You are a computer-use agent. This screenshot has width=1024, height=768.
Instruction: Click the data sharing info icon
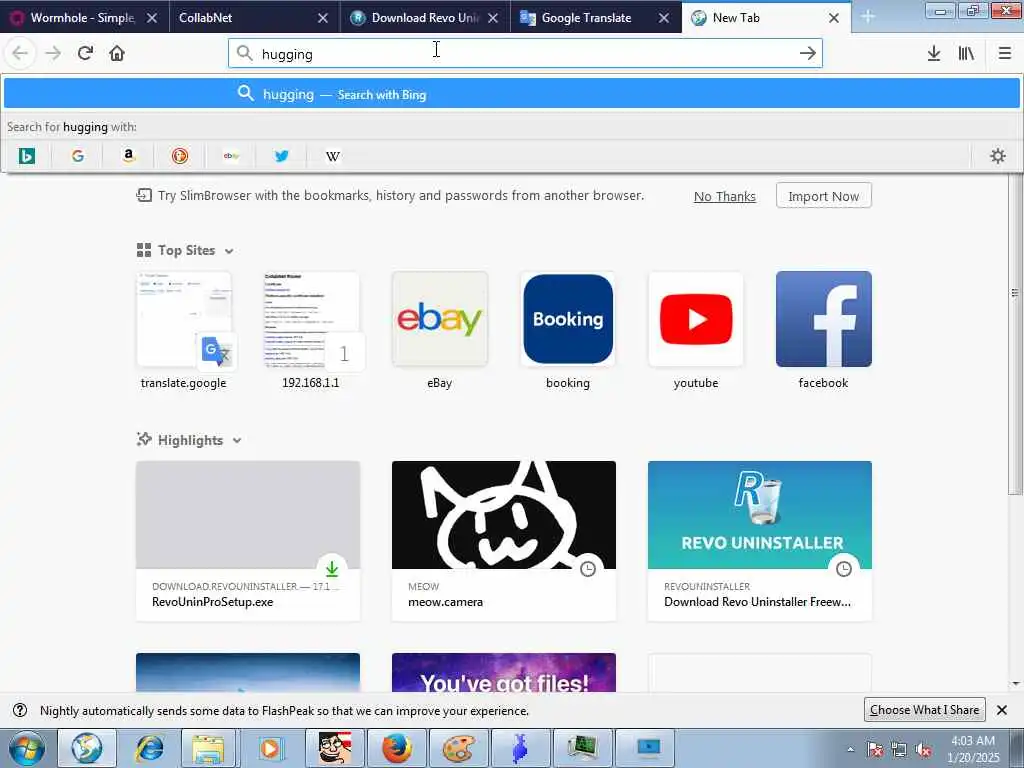pos(20,710)
